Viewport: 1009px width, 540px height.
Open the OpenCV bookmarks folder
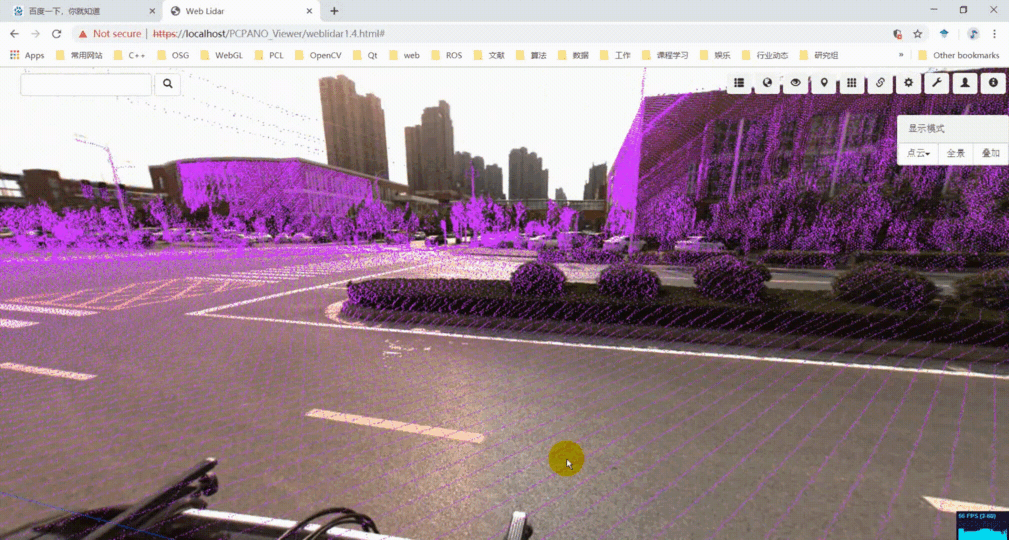(318, 55)
